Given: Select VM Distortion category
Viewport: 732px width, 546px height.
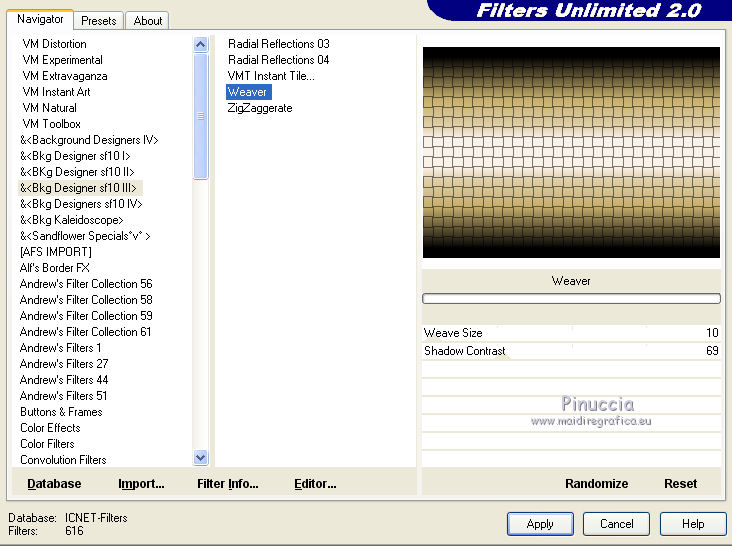Looking at the screenshot, I should point(55,44).
